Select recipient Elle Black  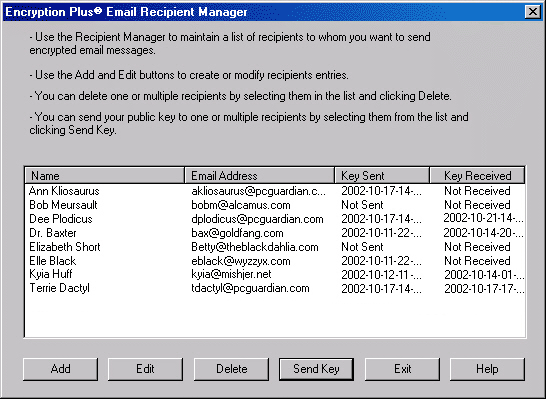(53, 261)
